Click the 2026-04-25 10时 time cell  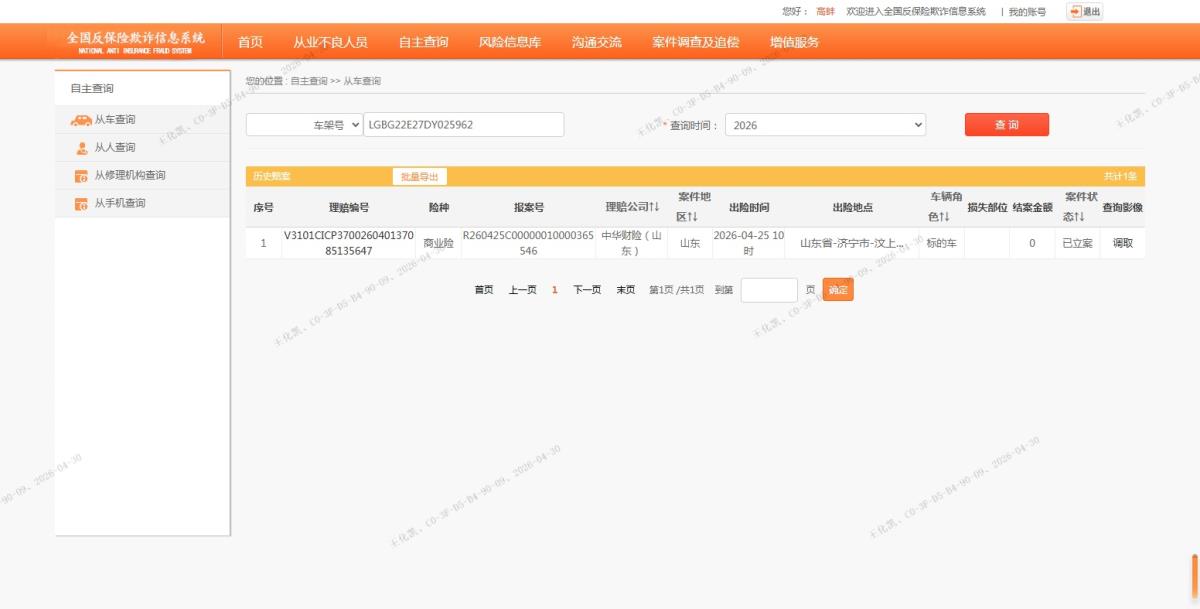(x=748, y=243)
